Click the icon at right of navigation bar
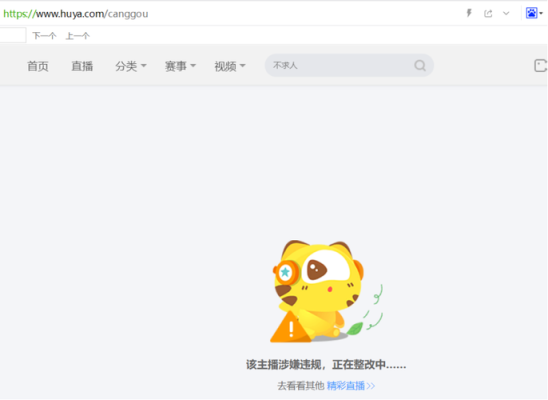Viewport: 548px width, 400px height. (540, 65)
